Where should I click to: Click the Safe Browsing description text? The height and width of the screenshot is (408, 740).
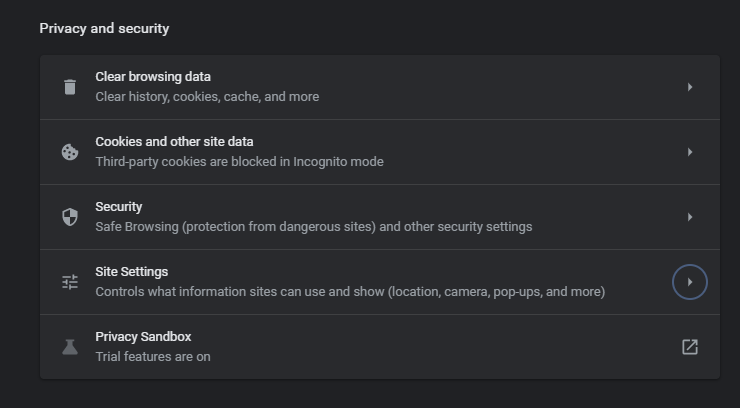click(x=313, y=227)
